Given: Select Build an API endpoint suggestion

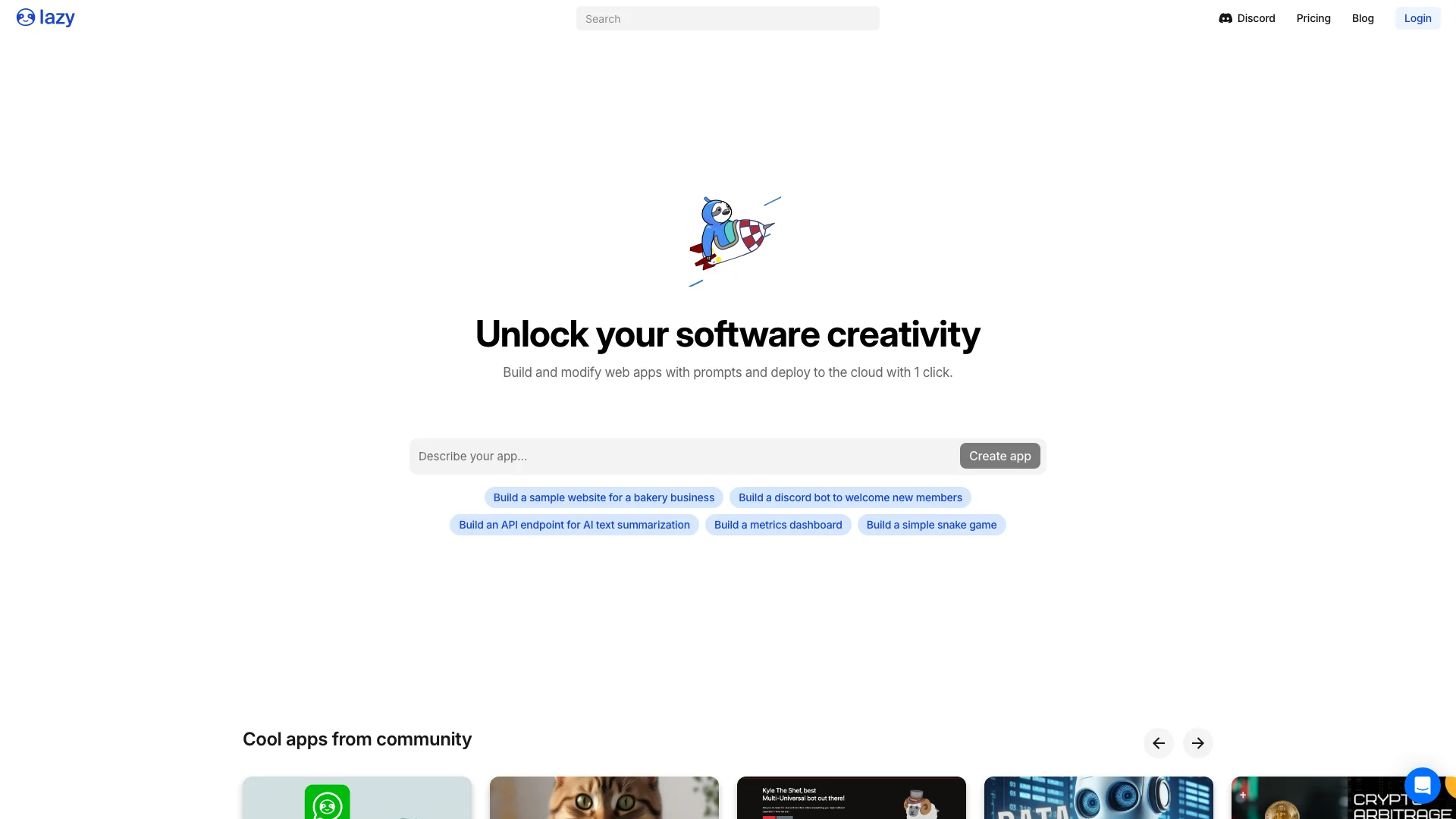Looking at the screenshot, I should click(x=574, y=524).
